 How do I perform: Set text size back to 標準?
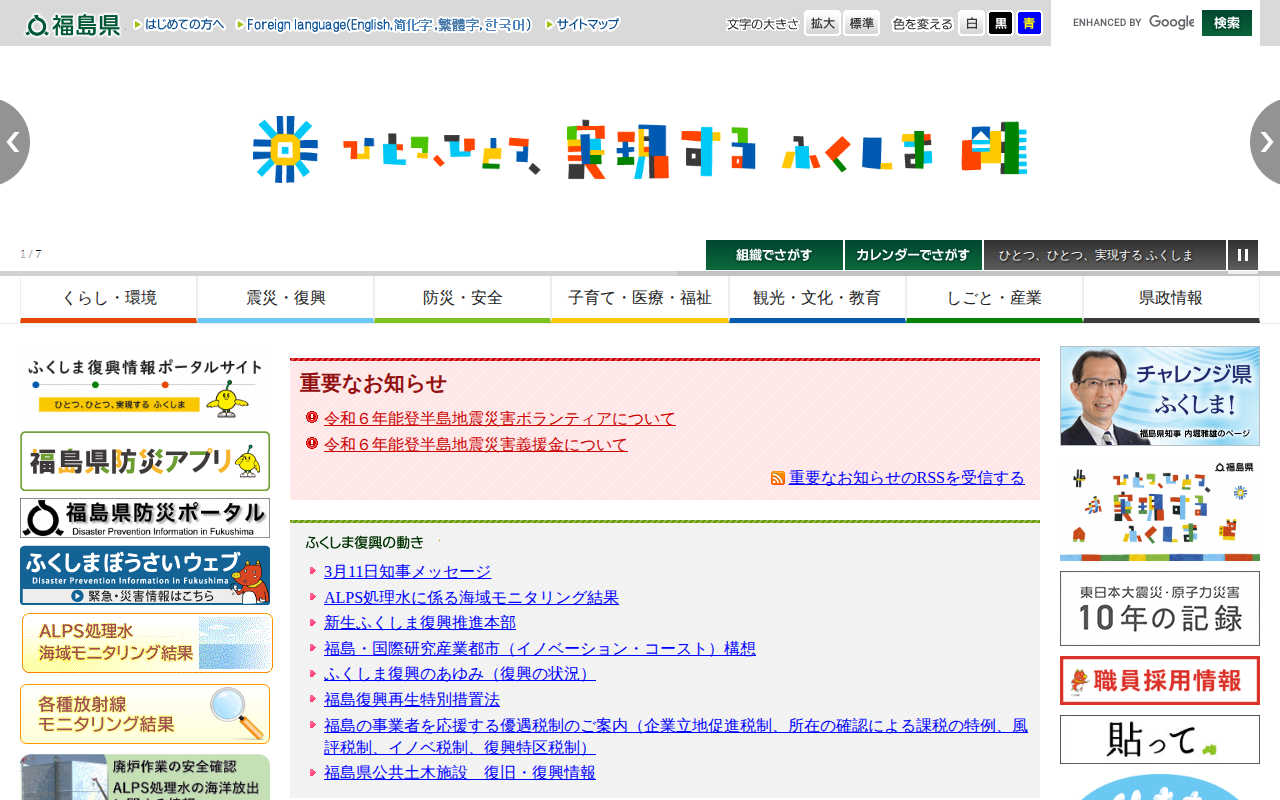point(860,22)
